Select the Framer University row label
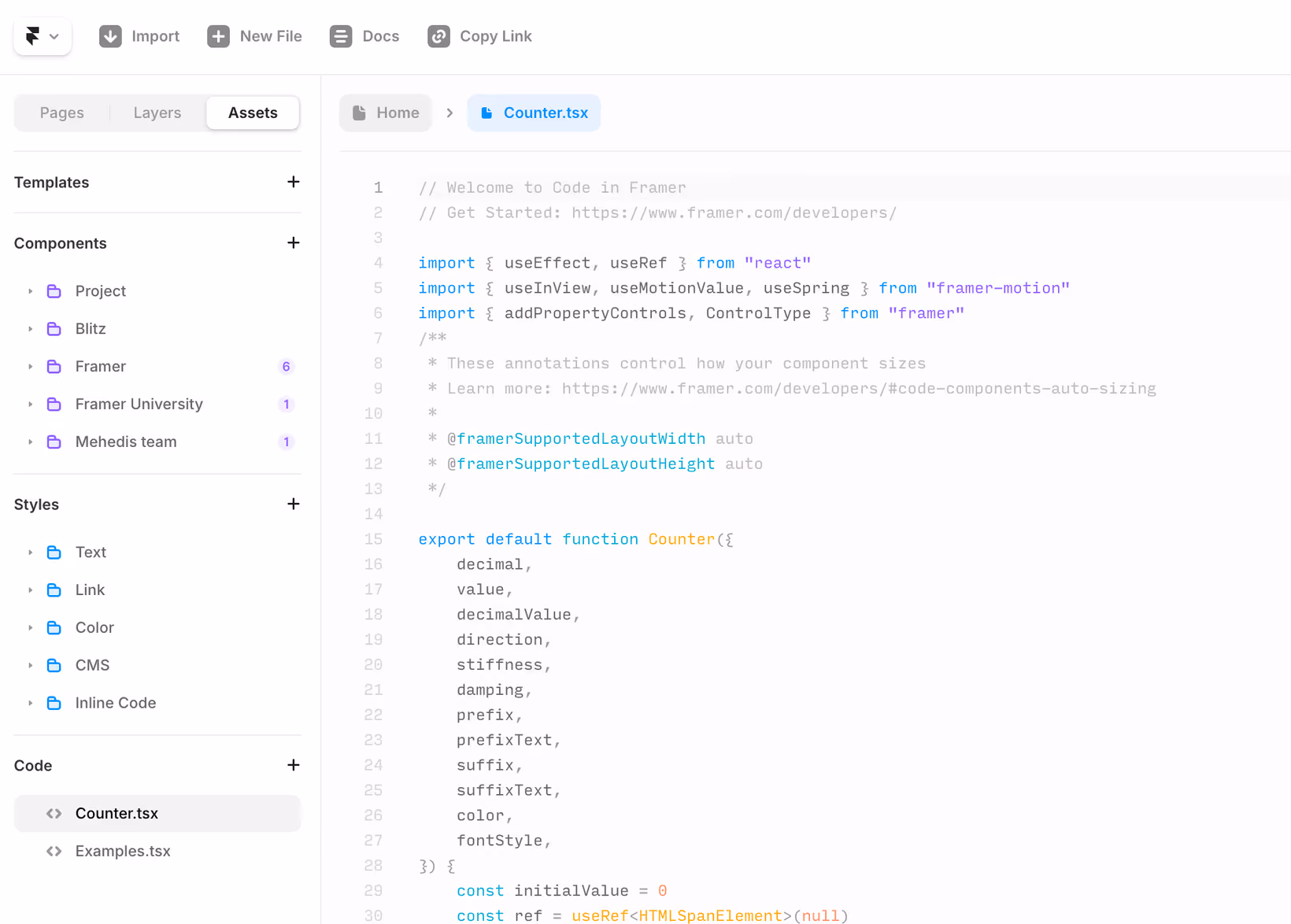This screenshot has width=1291, height=924. [x=139, y=405]
